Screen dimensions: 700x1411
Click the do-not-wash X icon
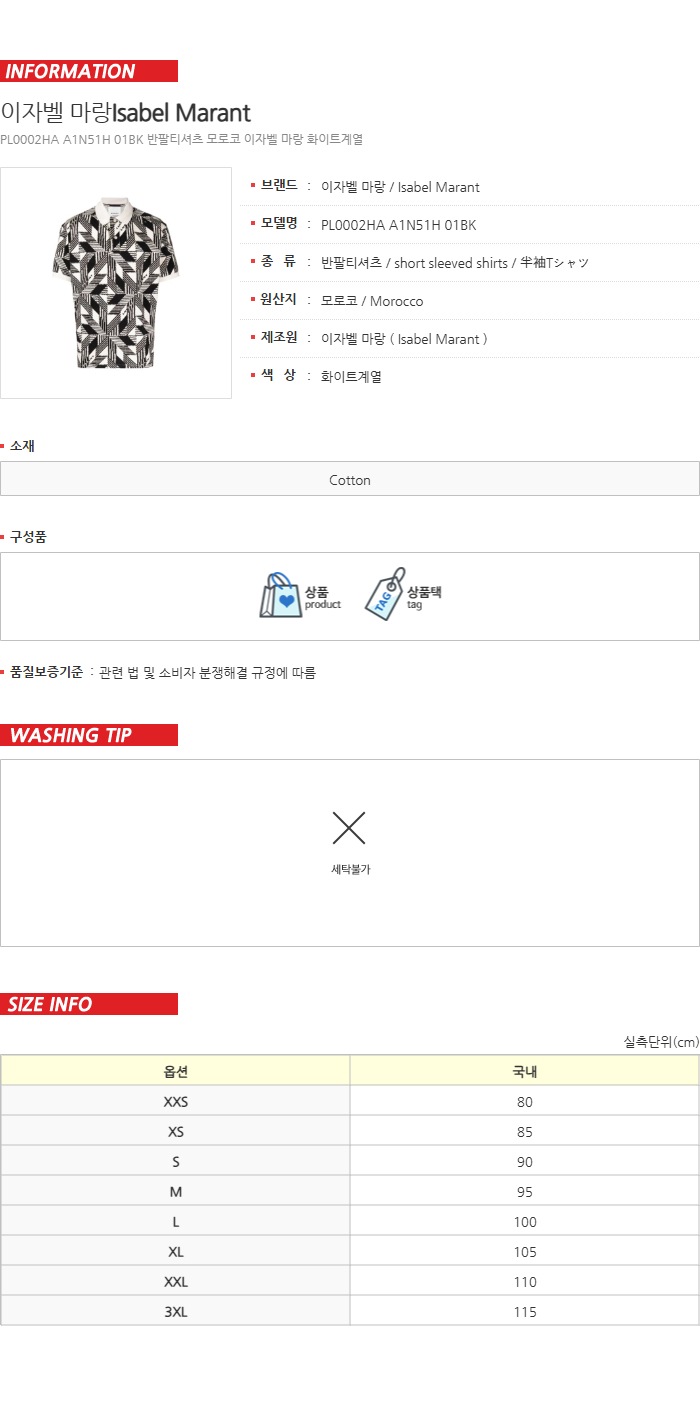tap(349, 828)
